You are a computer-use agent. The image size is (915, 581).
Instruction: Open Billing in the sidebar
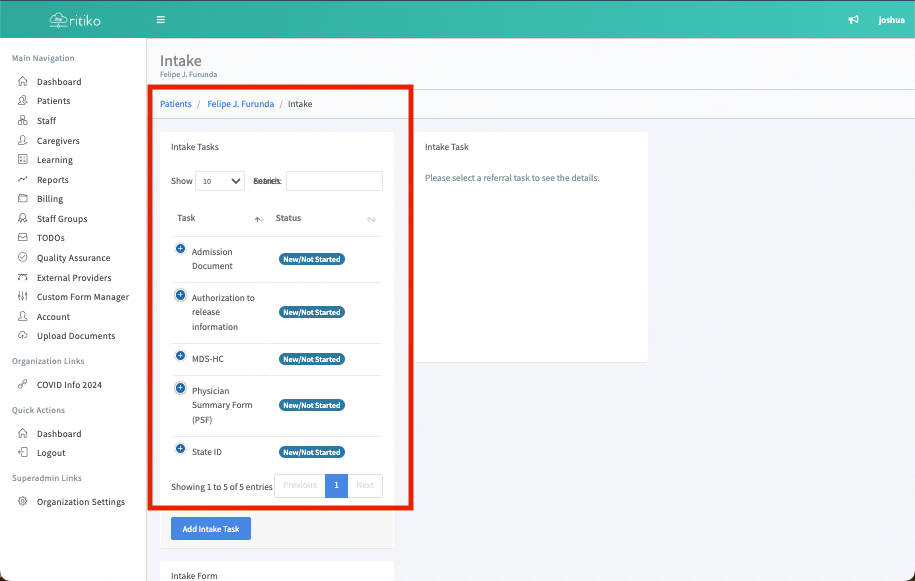click(50, 199)
